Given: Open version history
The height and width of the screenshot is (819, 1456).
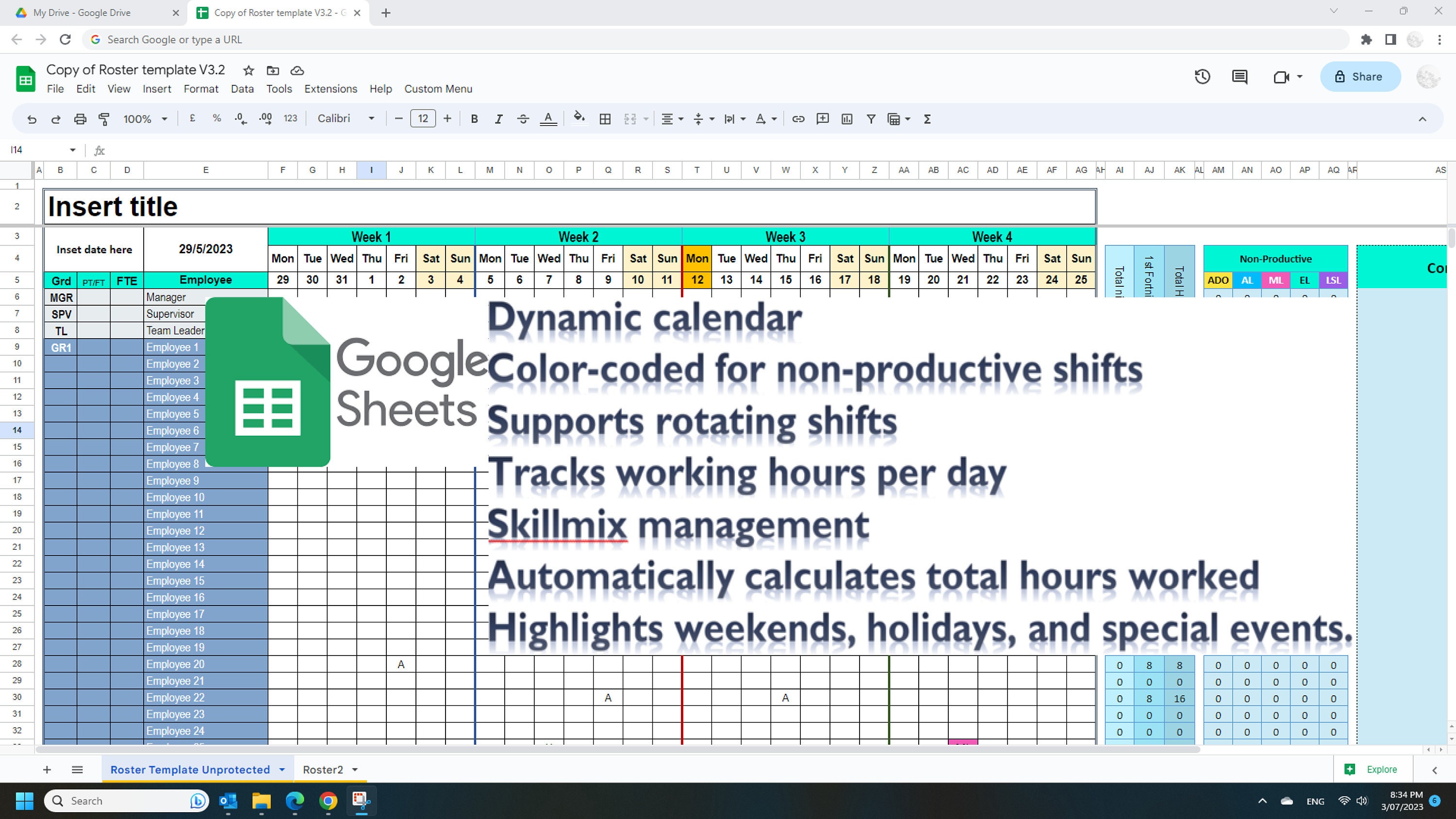Looking at the screenshot, I should (x=1202, y=77).
